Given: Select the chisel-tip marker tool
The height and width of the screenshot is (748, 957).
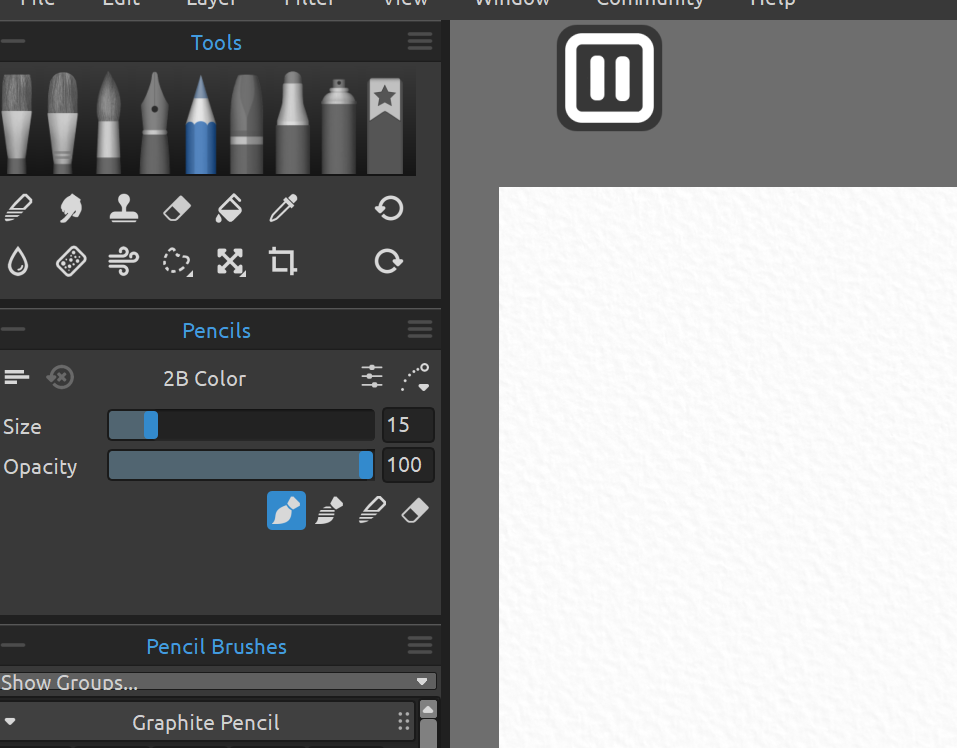Looking at the screenshot, I should click(247, 124).
